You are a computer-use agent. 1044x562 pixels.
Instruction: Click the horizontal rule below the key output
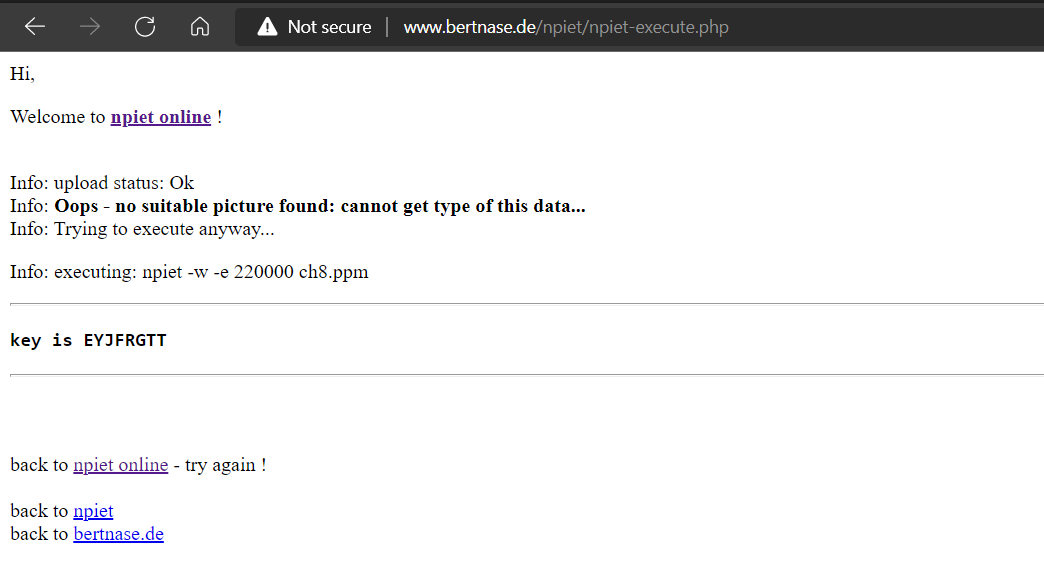pos(527,375)
